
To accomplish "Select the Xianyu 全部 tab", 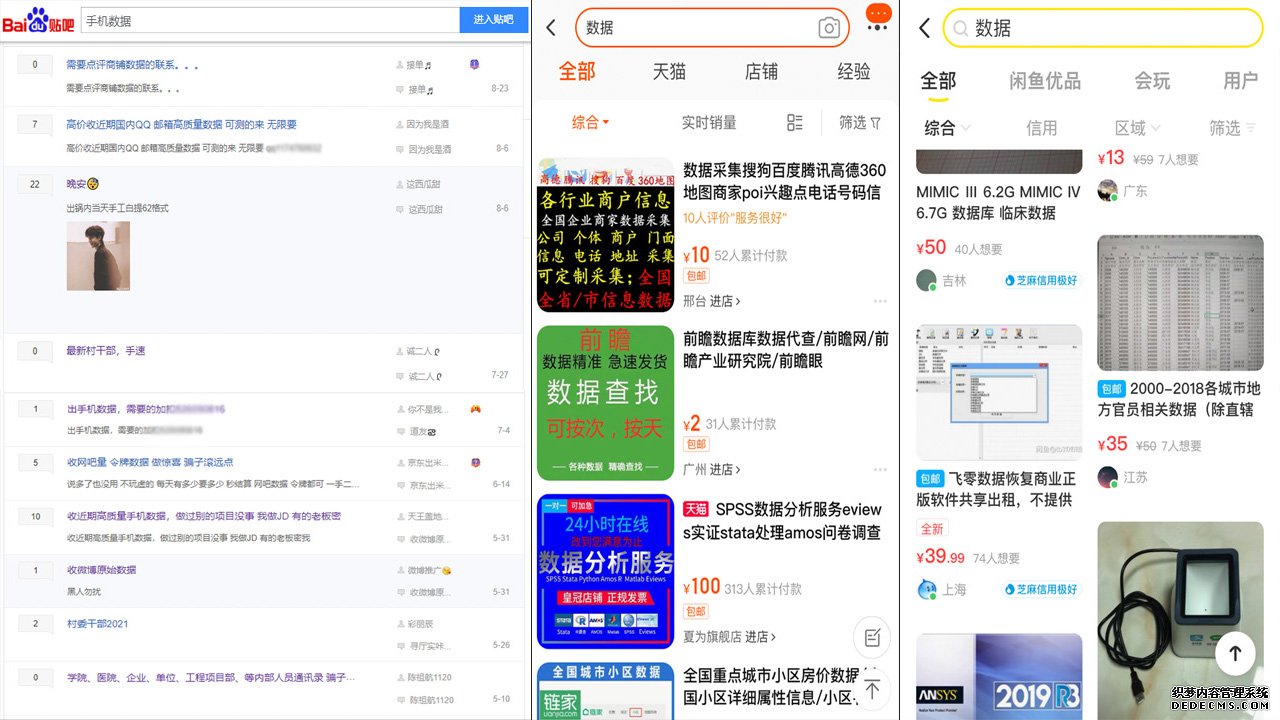I will tap(938, 81).
